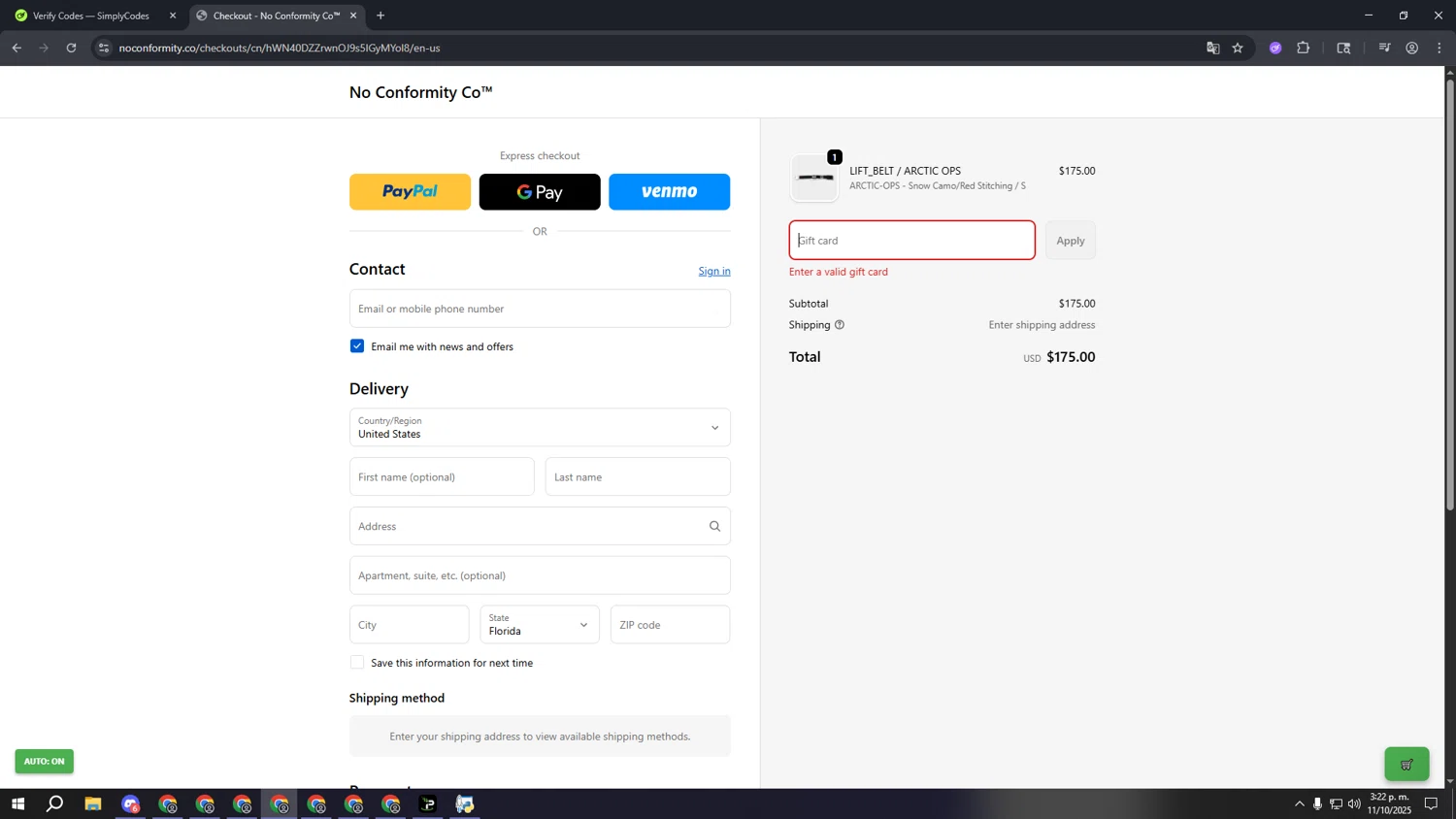Click the 'LIFT_BELT / ARCTIC OPS' product name
The width and height of the screenshot is (1456, 819).
coord(906,171)
